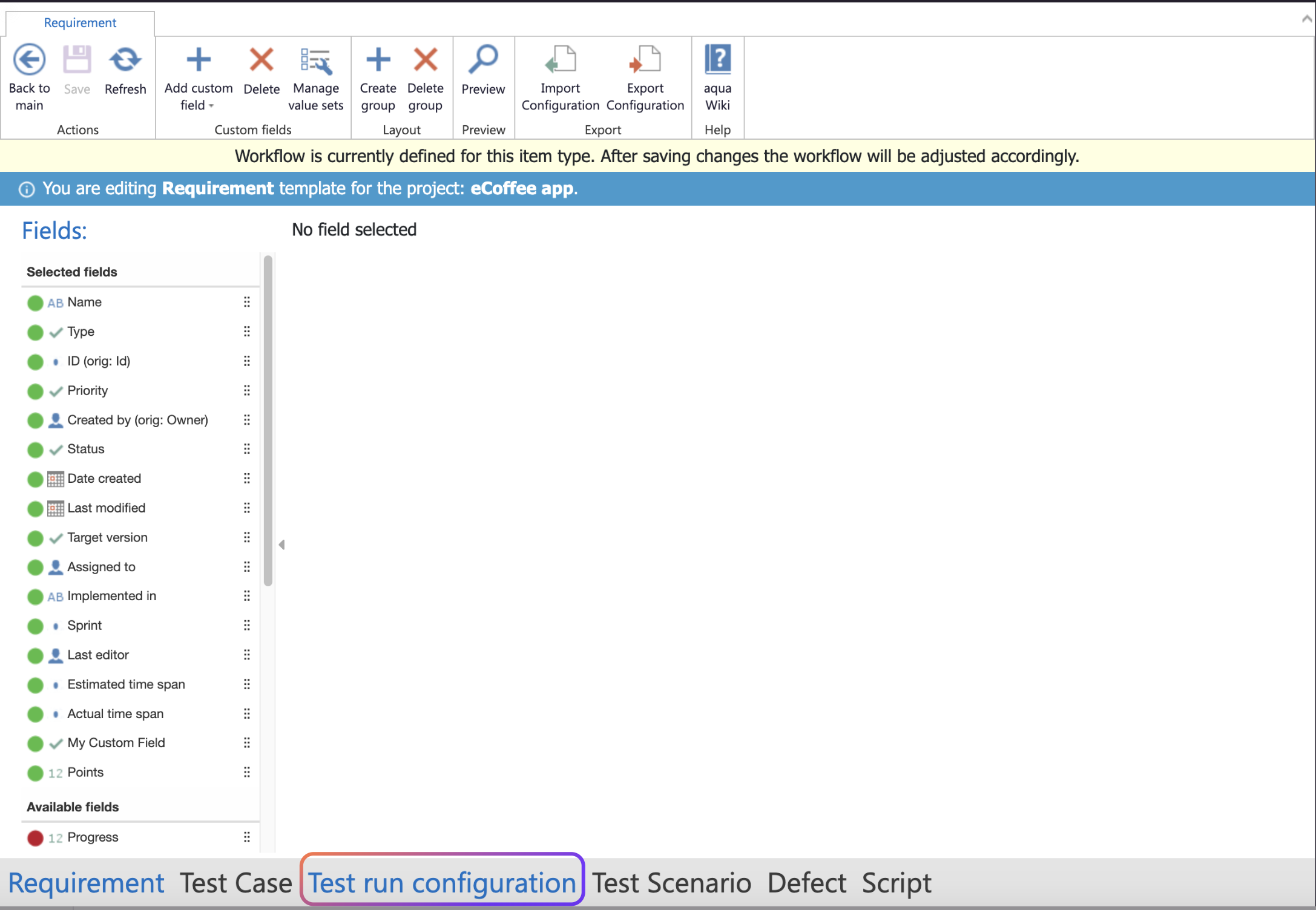Click the red Delete custom field icon
Screen dimensions: 1316x910
(262, 60)
